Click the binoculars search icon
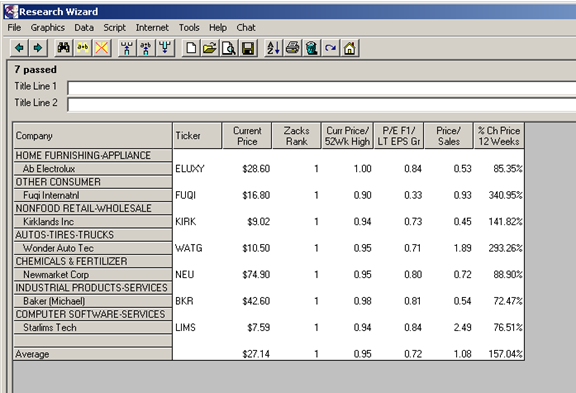This screenshot has width=576, height=393. coord(64,48)
